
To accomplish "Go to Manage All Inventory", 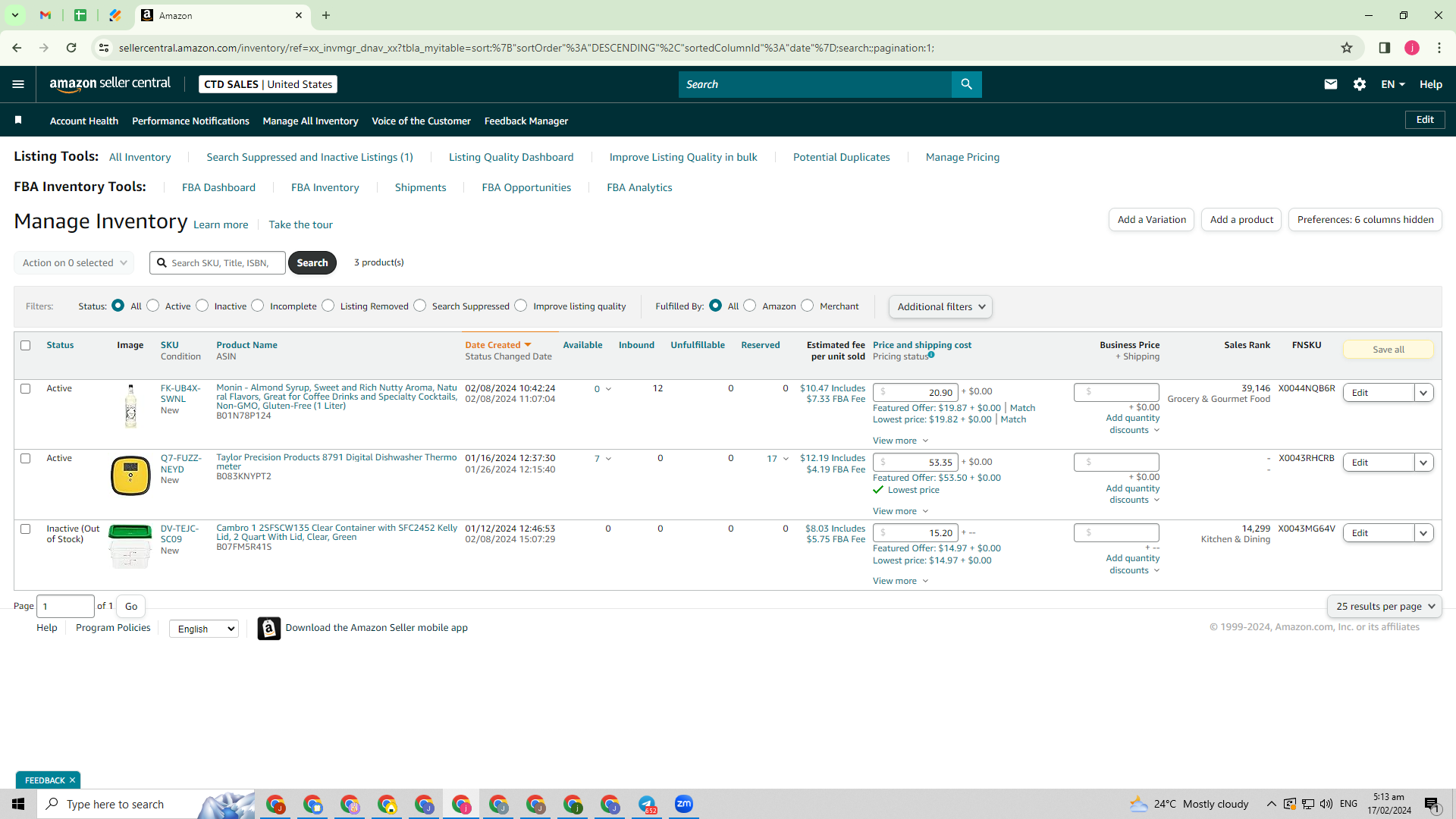I will (310, 121).
